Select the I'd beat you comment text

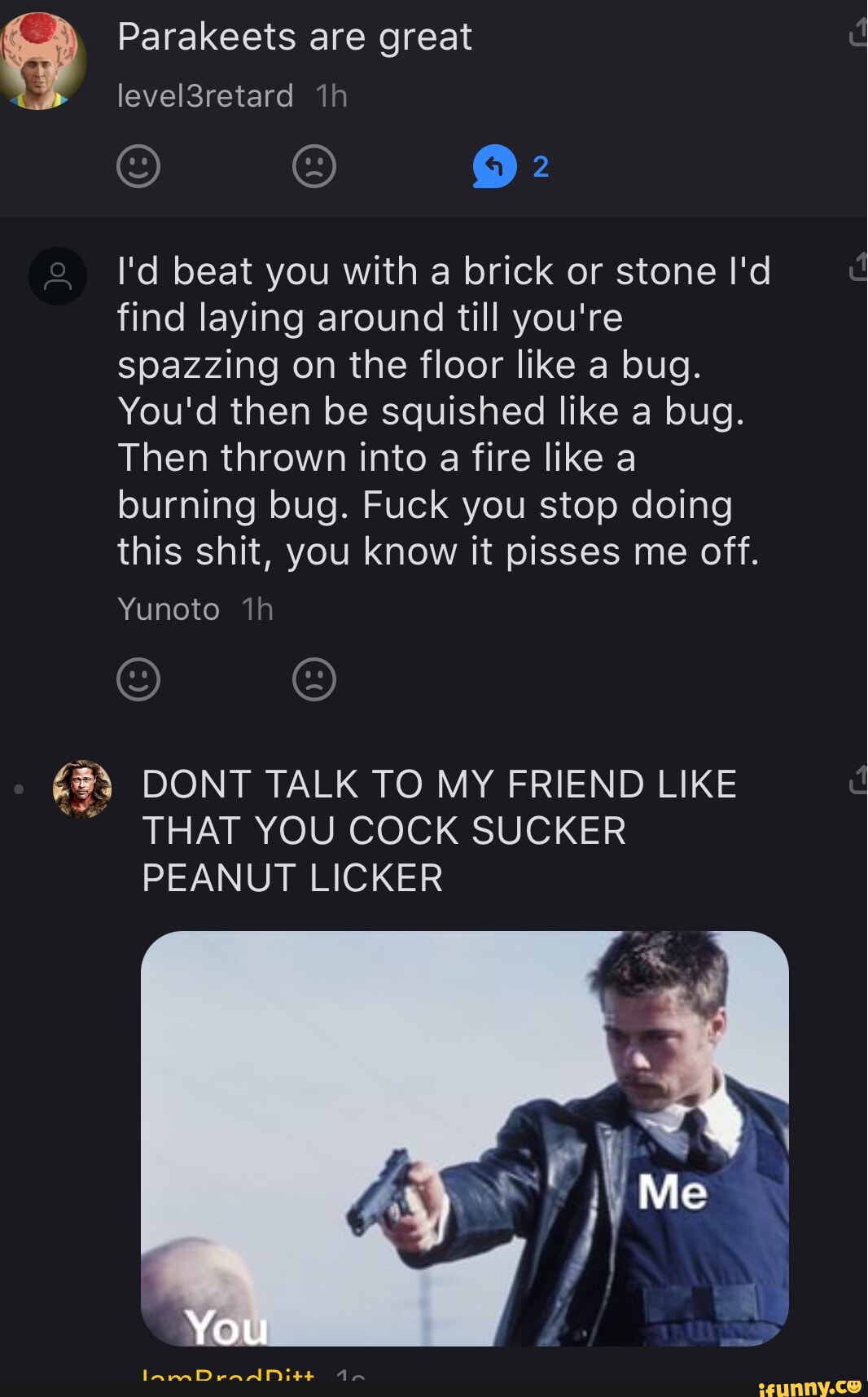tap(440, 411)
